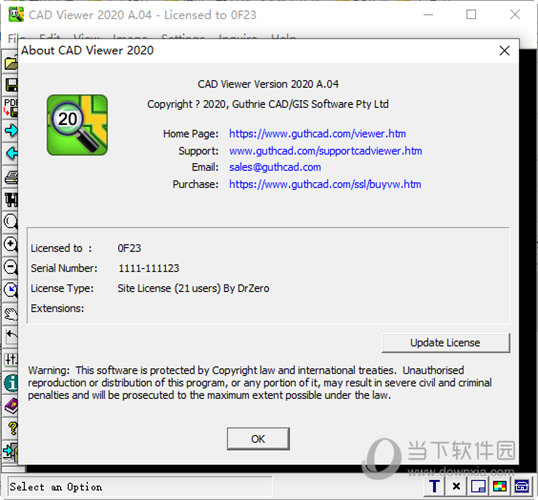Viewport: 538px width, 500px height.
Task: Click the CAD Viewer 20 logo image
Action: click(x=77, y=125)
